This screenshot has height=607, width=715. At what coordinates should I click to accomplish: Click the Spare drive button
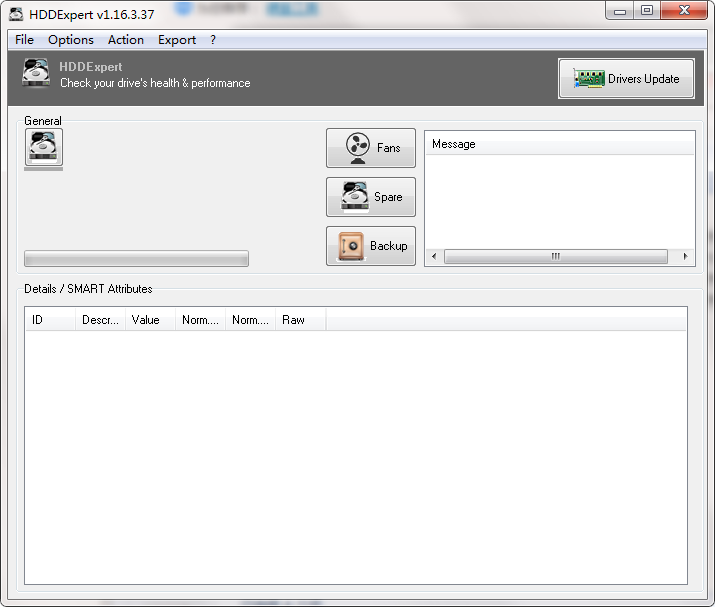click(371, 197)
